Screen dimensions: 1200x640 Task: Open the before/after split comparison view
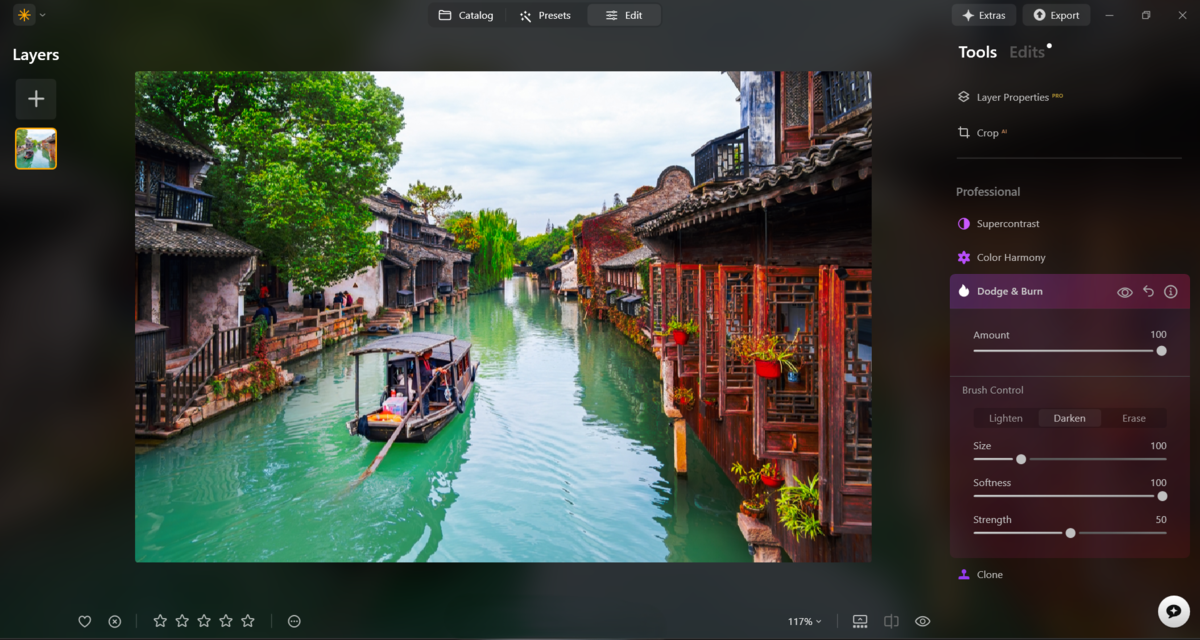click(893, 620)
